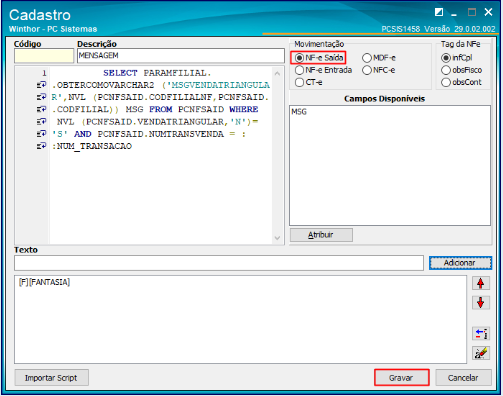Choose obsCont tag option

(461, 82)
